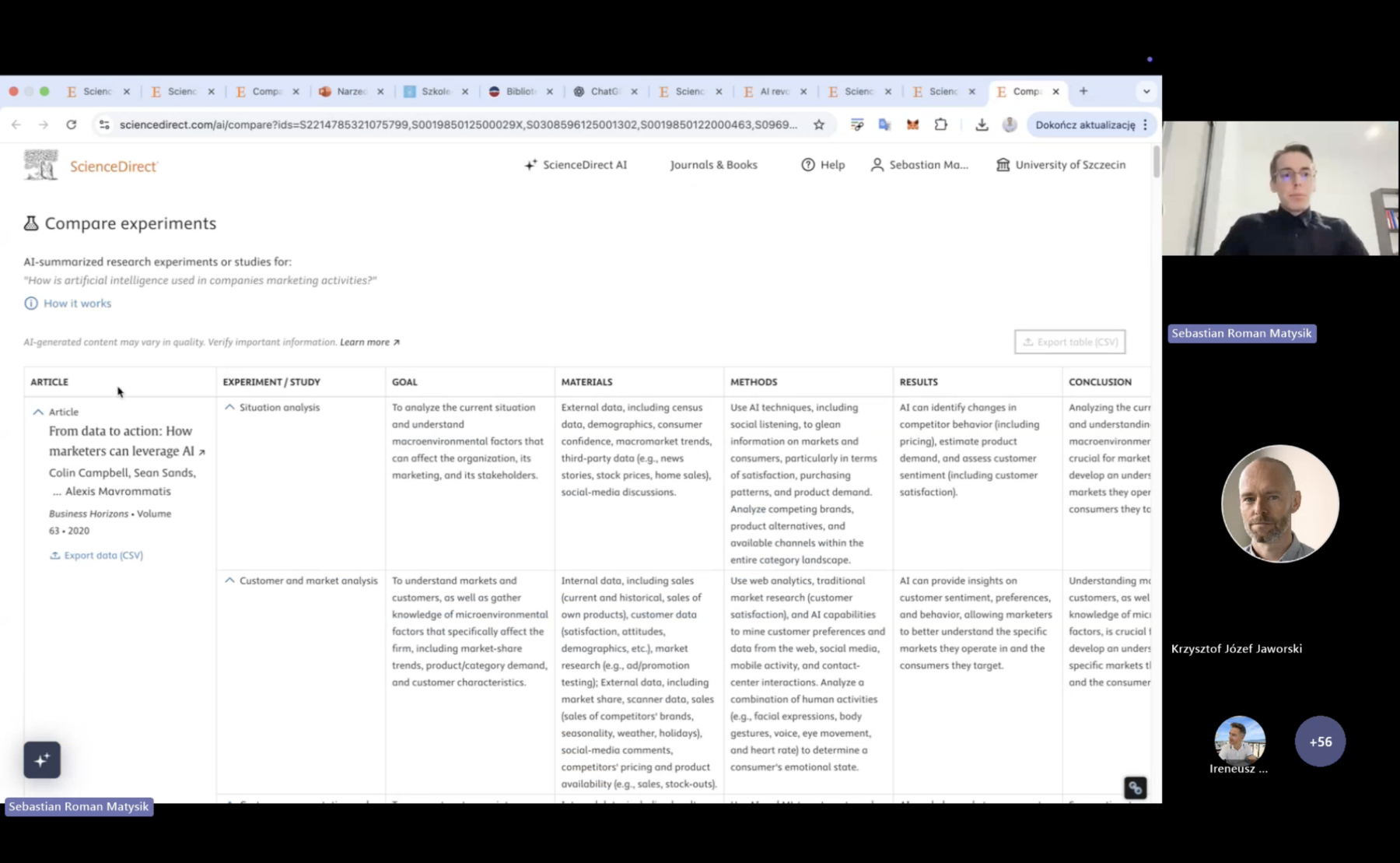Click the Export table (CSV) button
The height and width of the screenshot is (863, 1400).
coord(1069,342)
